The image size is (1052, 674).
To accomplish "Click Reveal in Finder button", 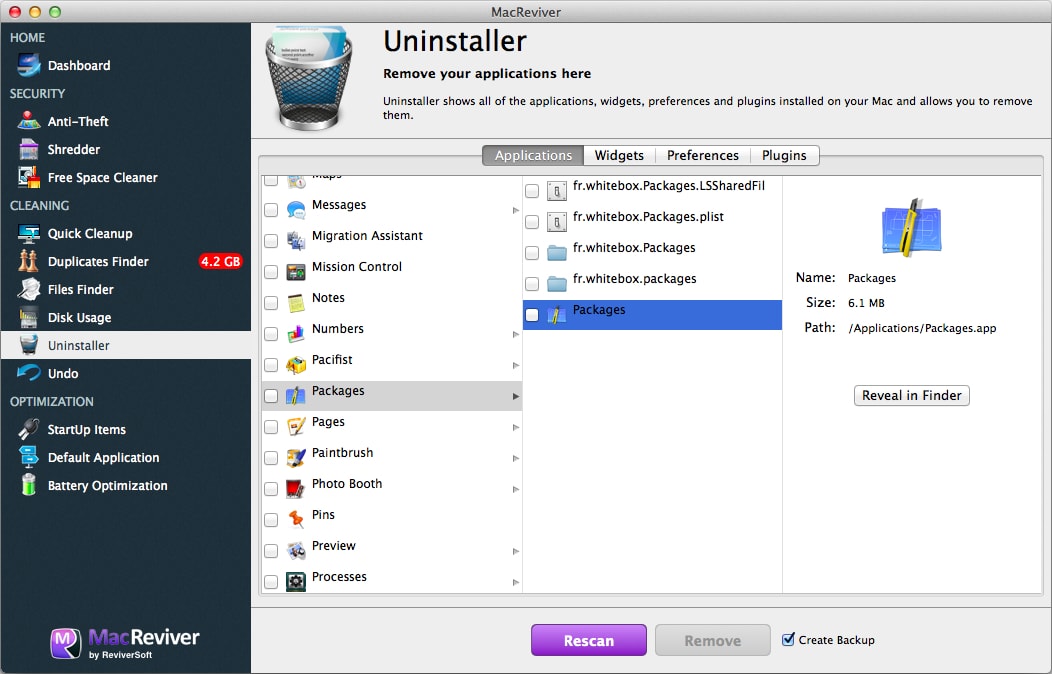I will (x=912, y=396).
